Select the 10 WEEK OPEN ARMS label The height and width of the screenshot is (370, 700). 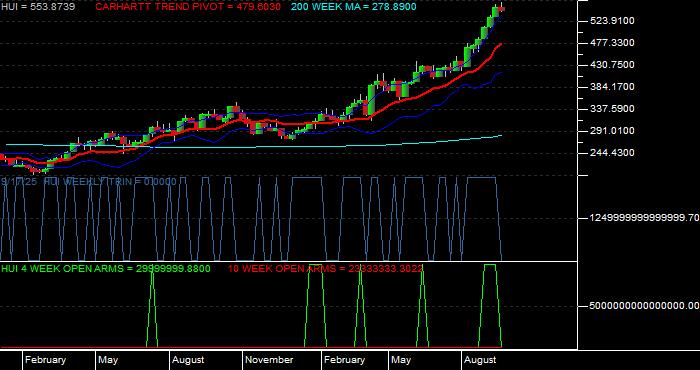[325, 268]
